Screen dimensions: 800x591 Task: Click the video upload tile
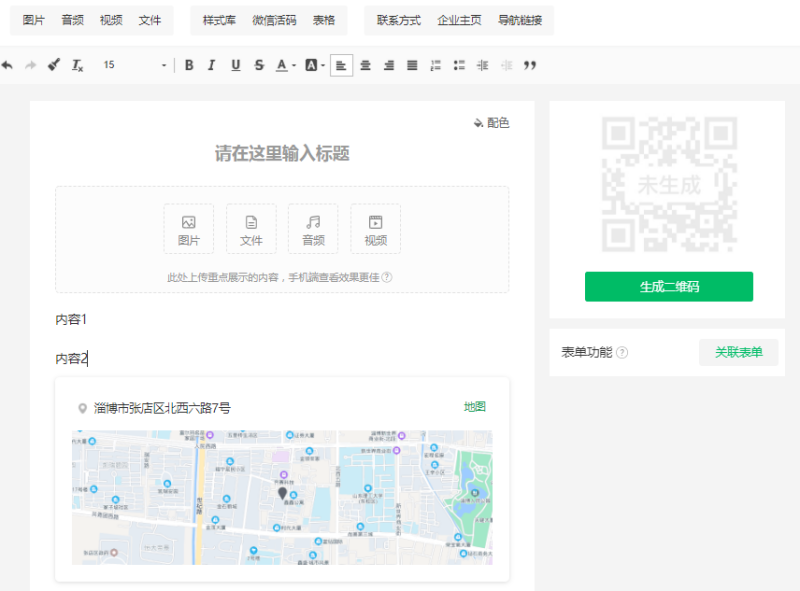(375, 229)
